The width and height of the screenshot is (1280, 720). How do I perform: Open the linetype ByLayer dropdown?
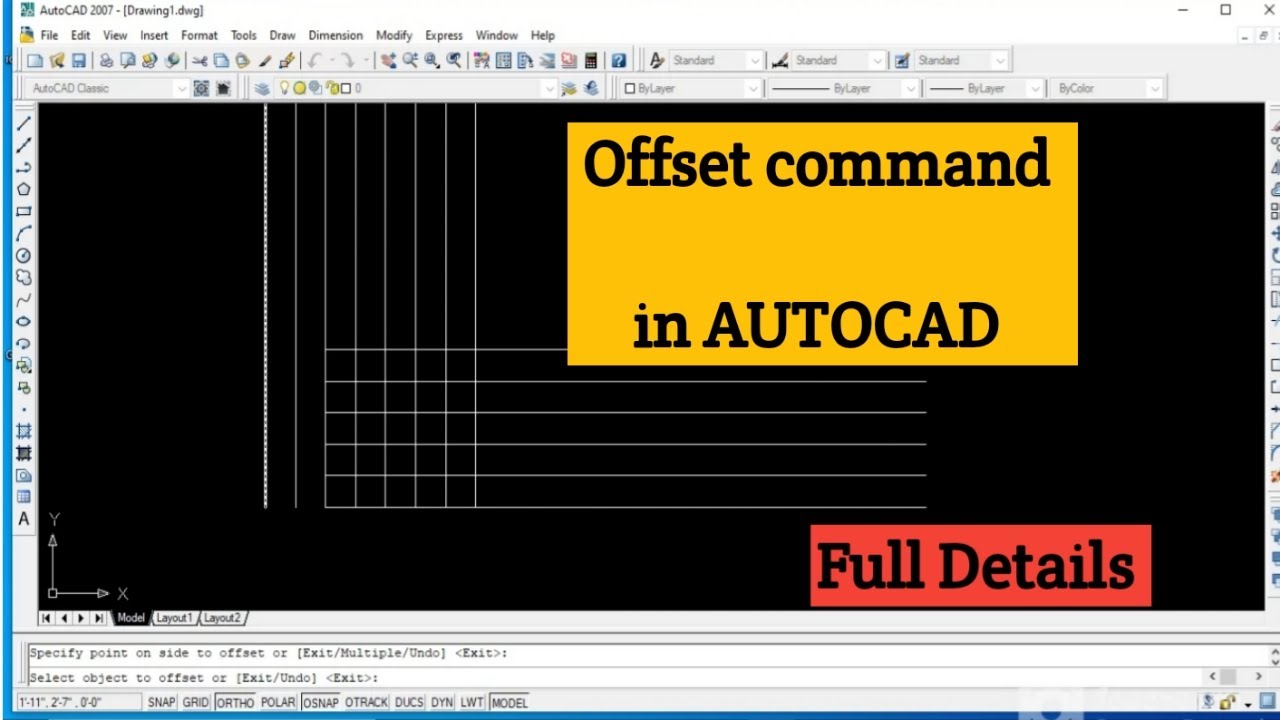[x=910, y=88]
